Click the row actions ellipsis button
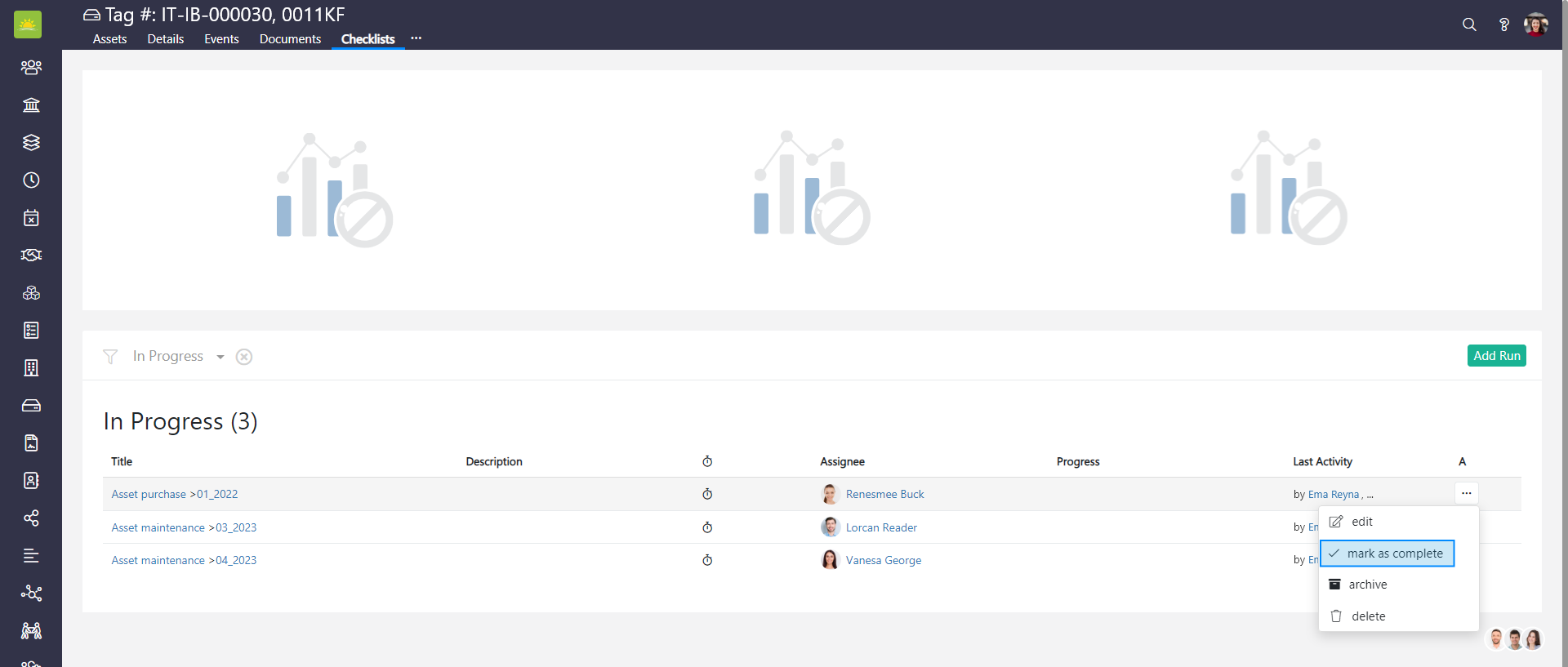 [1466, 493]
